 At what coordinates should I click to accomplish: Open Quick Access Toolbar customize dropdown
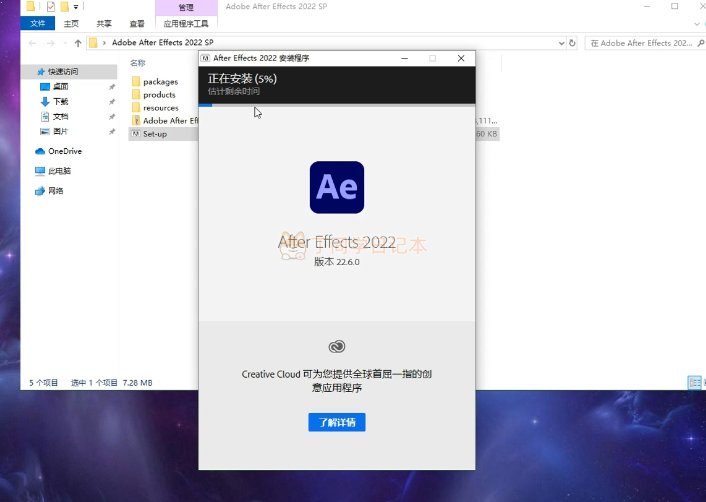point(76,7)
